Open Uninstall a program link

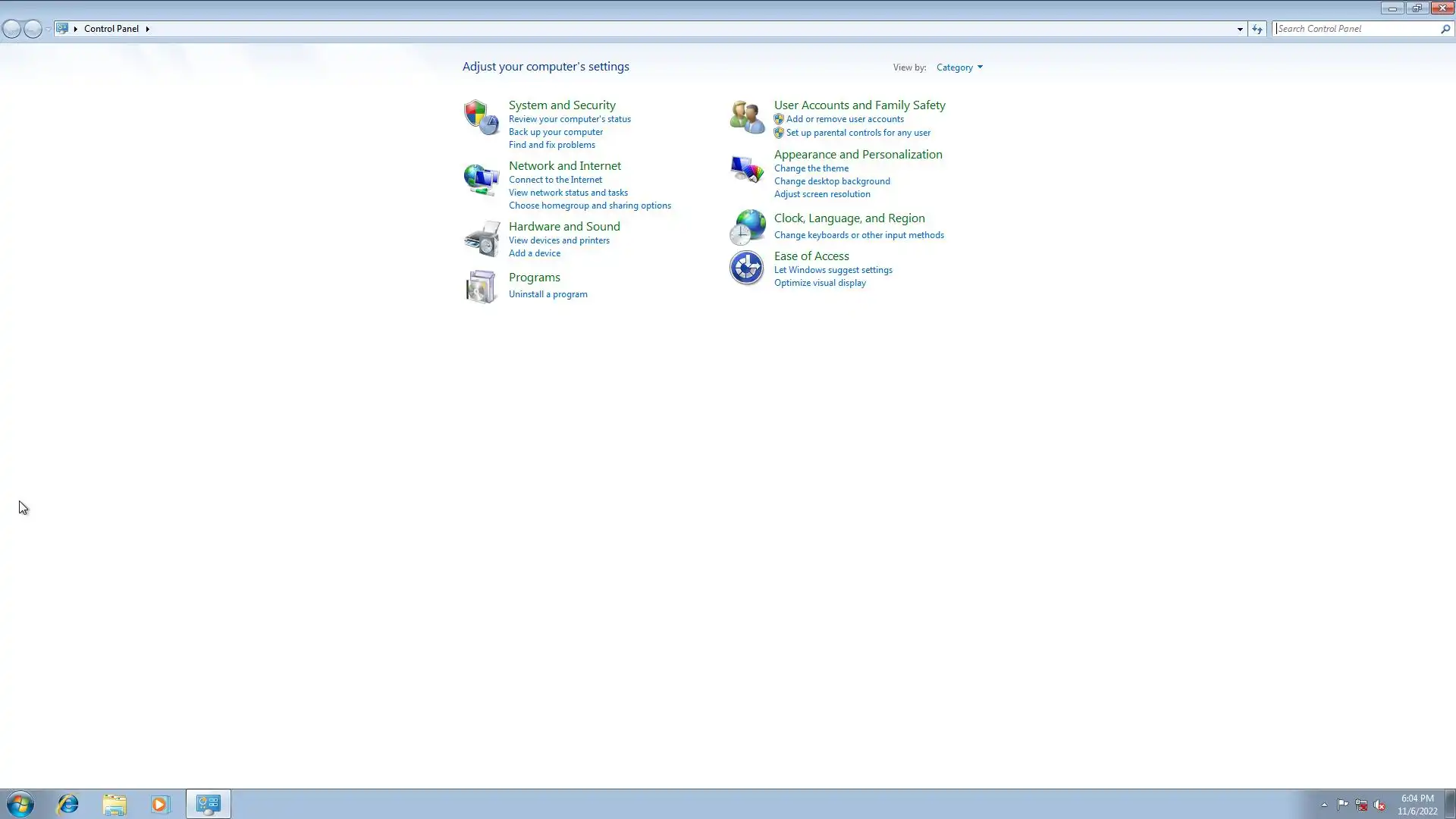coord(548,294)
